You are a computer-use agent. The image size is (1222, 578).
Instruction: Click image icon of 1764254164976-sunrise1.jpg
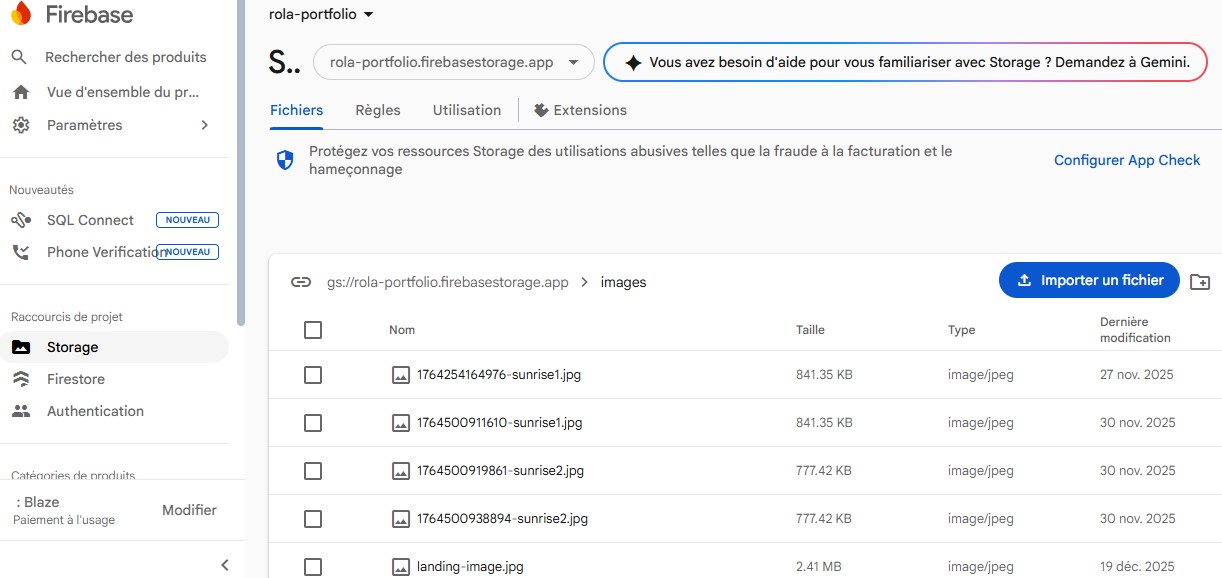click(401, 375)
